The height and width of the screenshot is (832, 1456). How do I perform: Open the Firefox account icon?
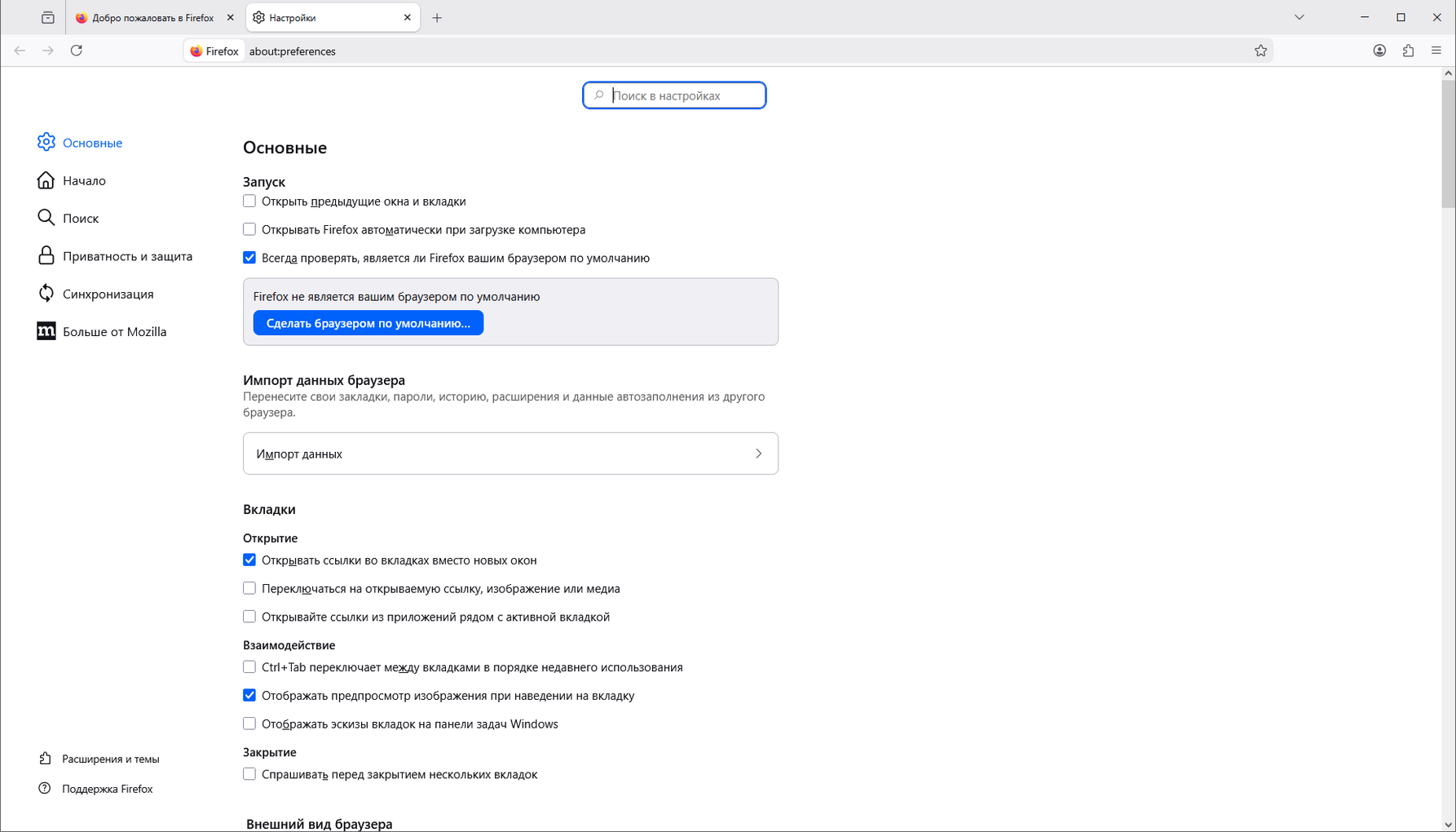pyautogui.click(x=1379, y=51)
